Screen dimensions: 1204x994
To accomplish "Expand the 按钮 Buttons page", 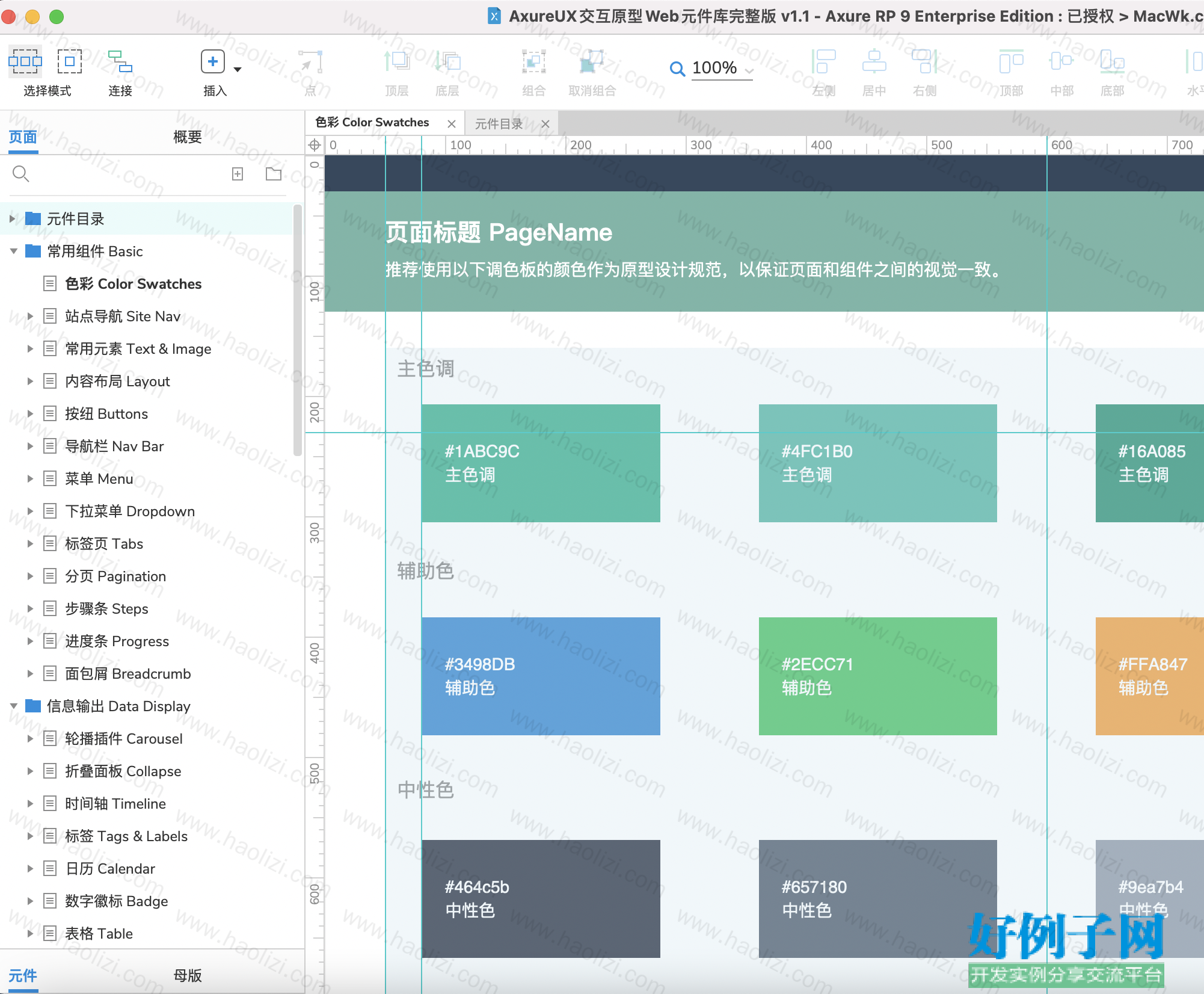I will (30, 414).
